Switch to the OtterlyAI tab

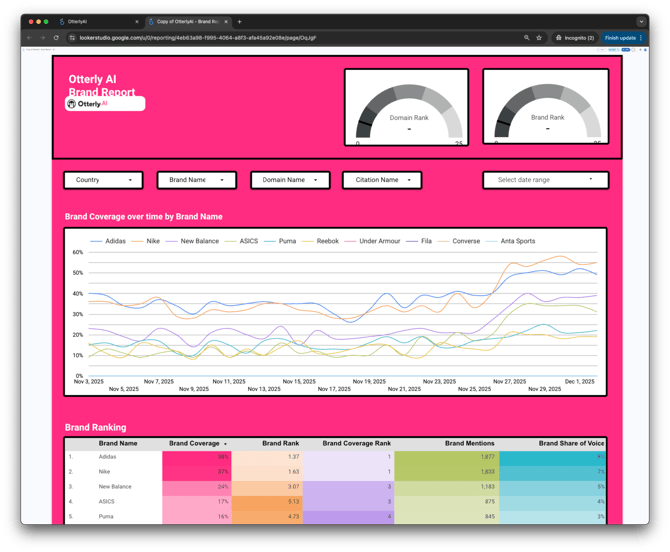pyautogui.click(x=99, y=21)
